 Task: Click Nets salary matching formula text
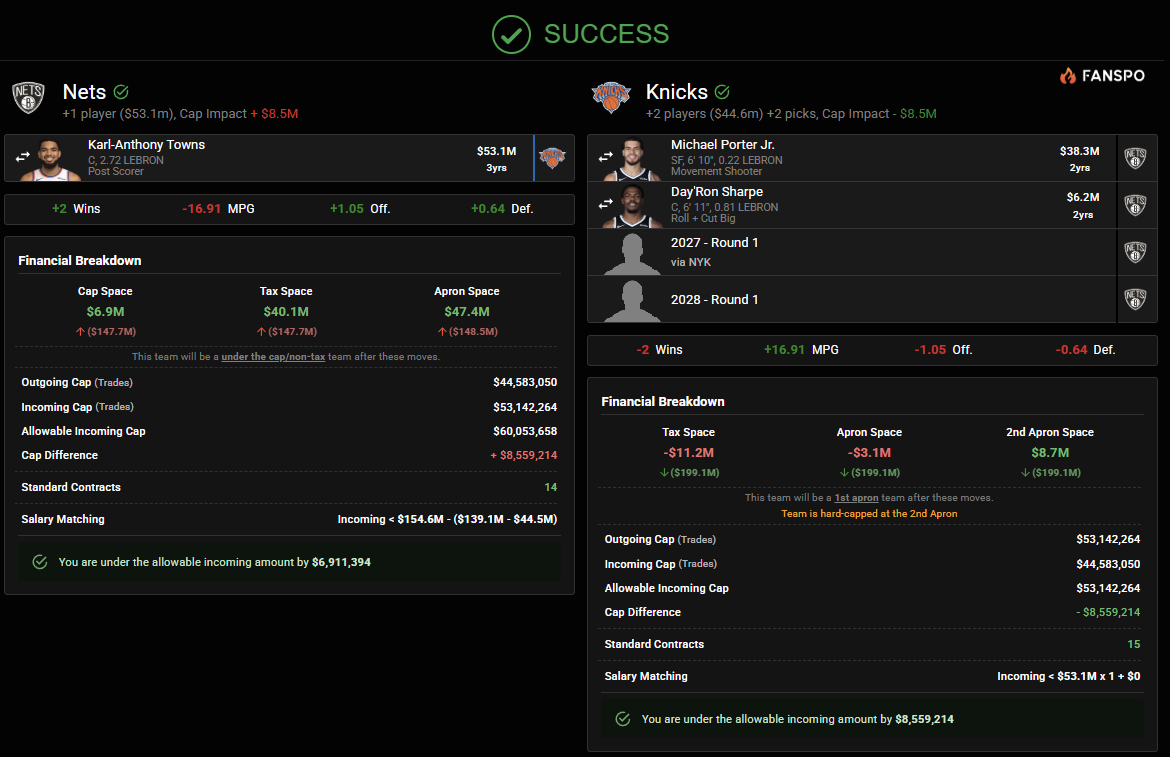[x=447, y=519]
